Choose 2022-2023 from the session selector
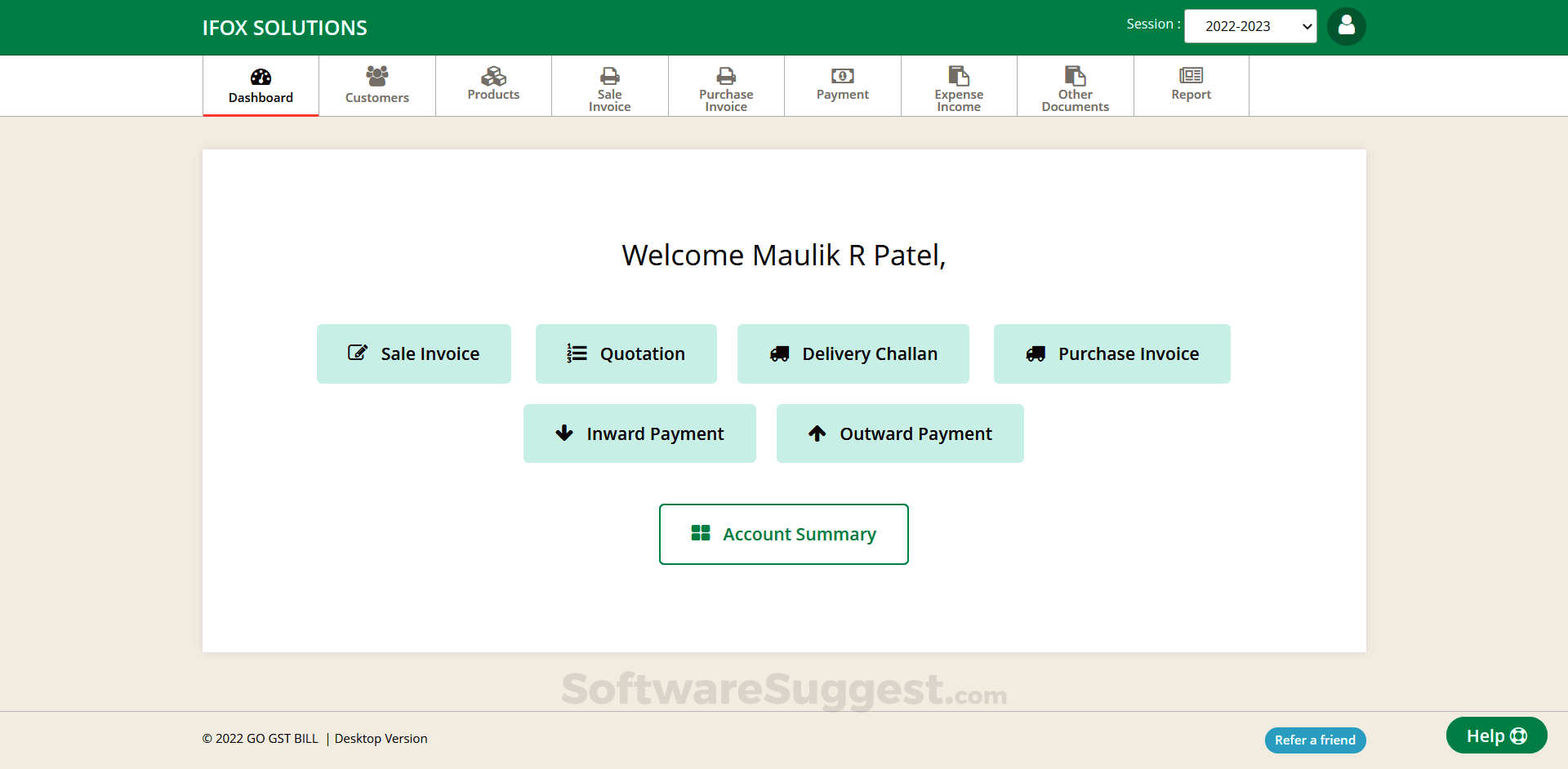The height and width of the screenshot is (769, 1568). [x=1249, y=26]
